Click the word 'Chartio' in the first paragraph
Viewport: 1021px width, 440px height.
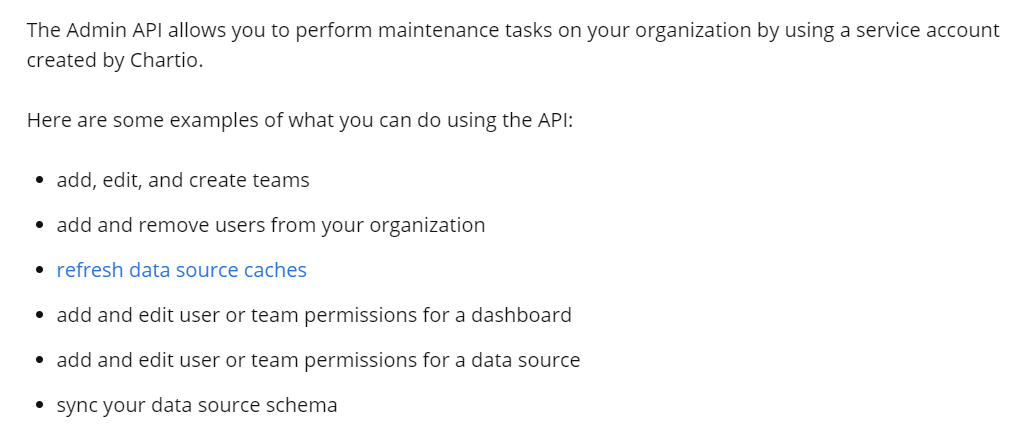coord(167,61)
